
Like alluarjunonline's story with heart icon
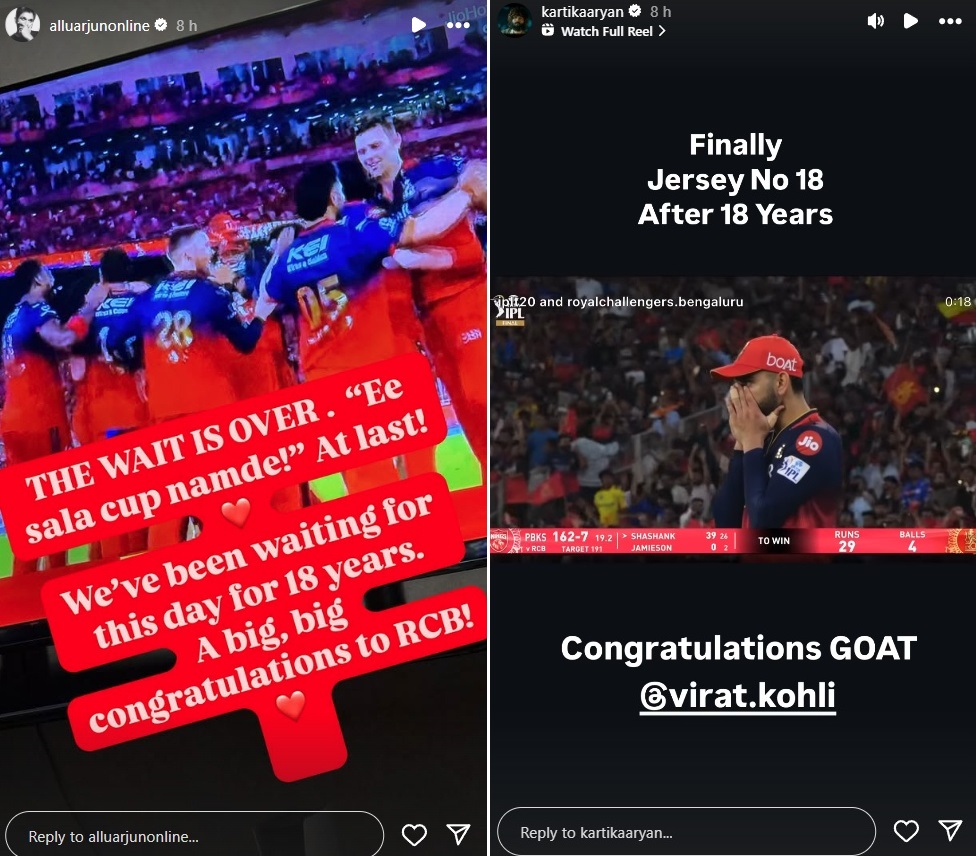[x=414, y=834]
